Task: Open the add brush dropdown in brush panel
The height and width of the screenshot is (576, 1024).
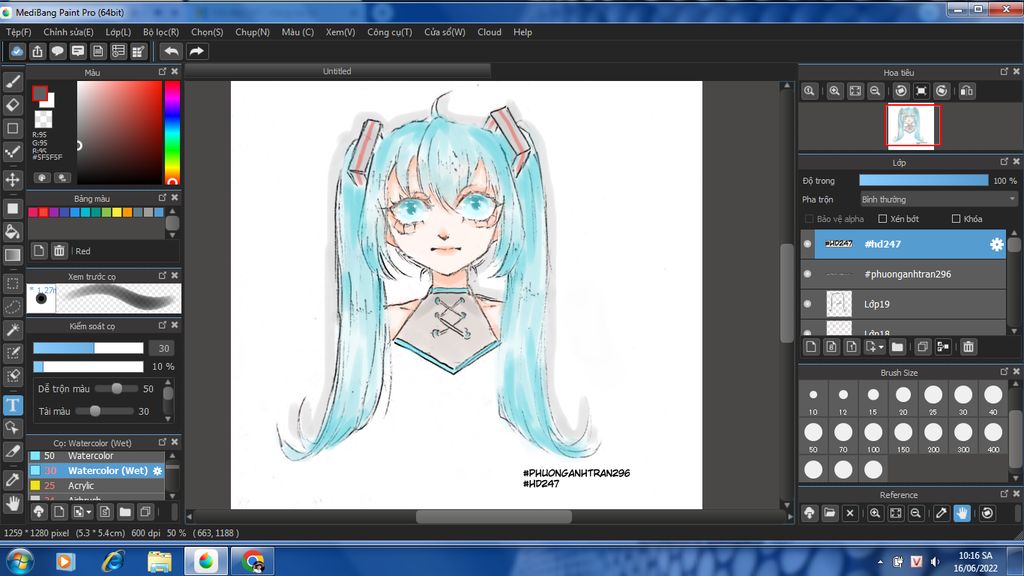Action: [x=89, y=512]
